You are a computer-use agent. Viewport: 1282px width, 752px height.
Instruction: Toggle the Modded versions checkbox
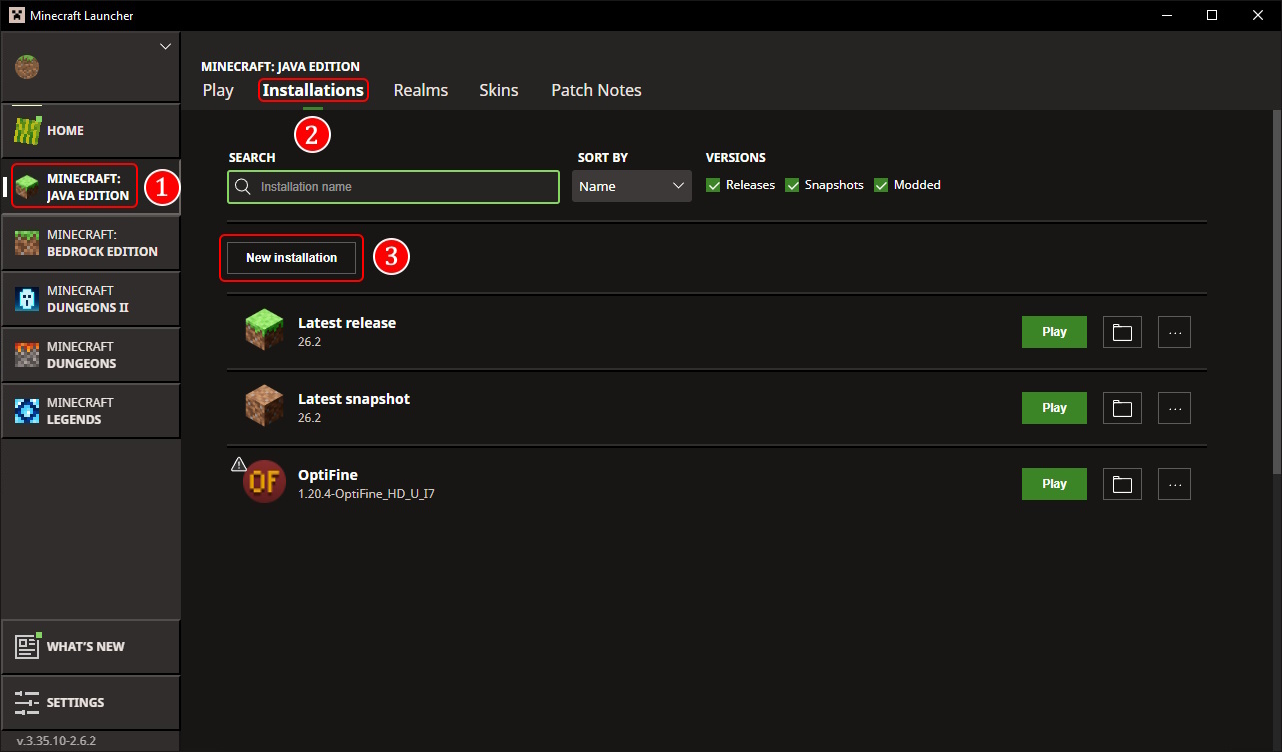click(x=881, y=185)
